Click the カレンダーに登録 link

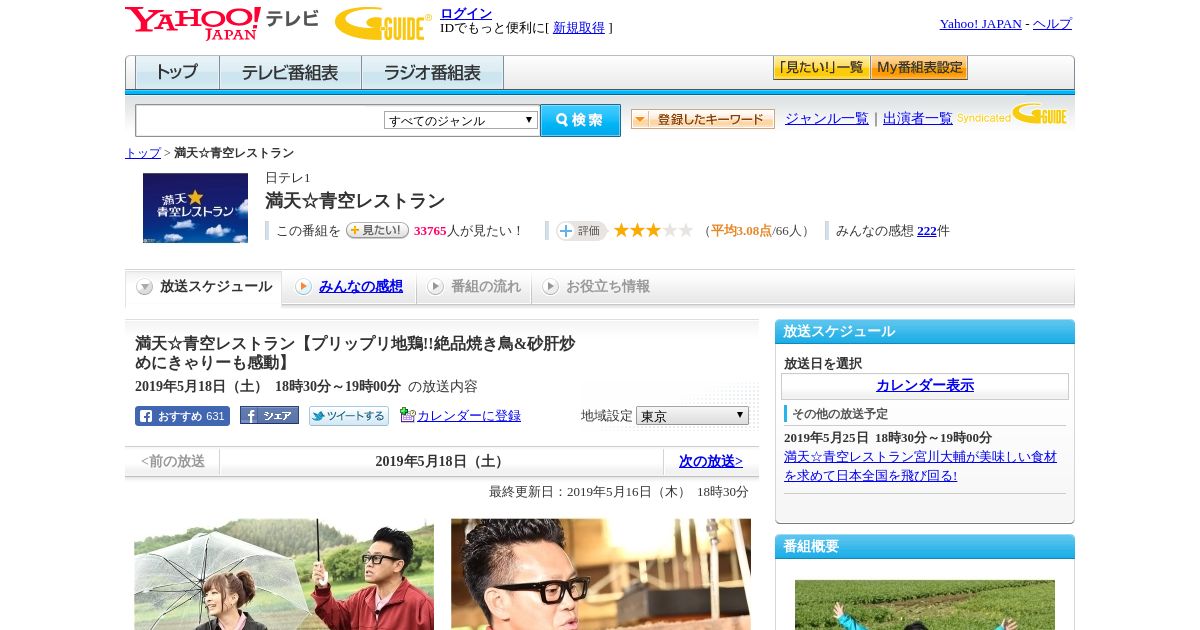click(x=469, y=416)
